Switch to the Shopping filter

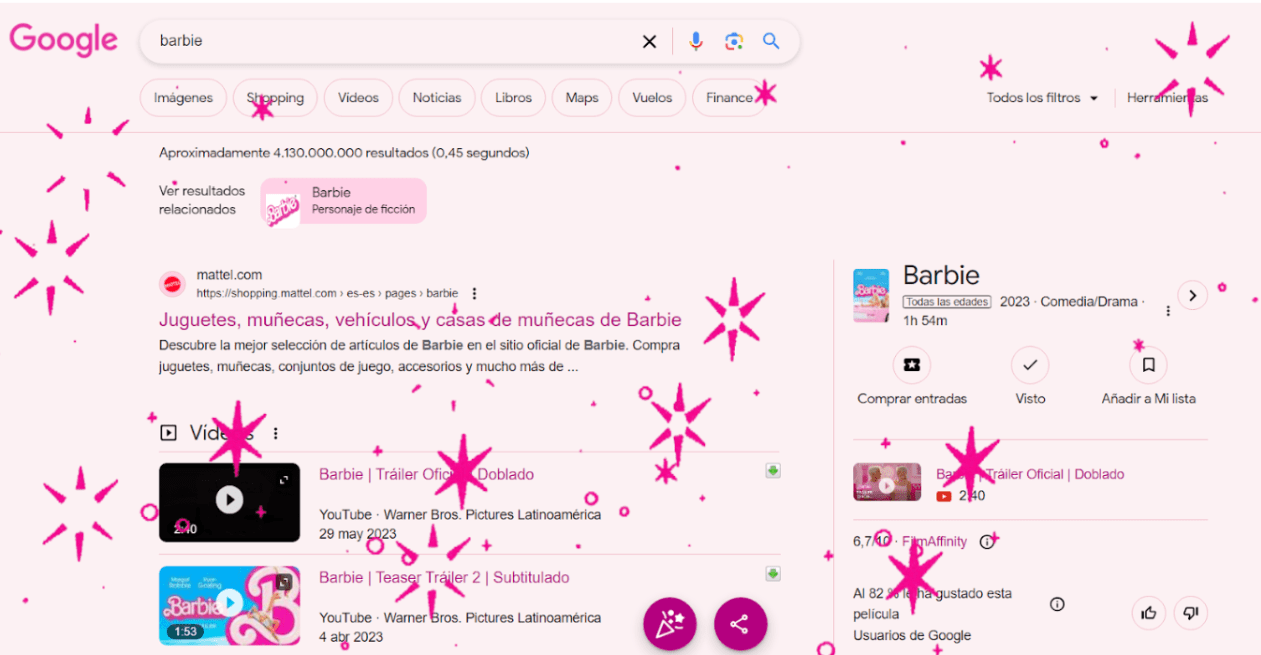point(275,98)
